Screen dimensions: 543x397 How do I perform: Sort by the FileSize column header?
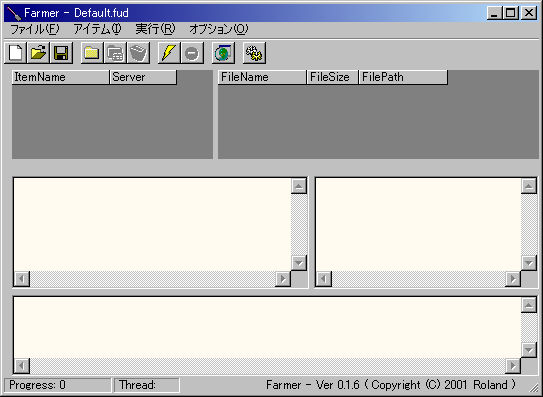point(332,77)
